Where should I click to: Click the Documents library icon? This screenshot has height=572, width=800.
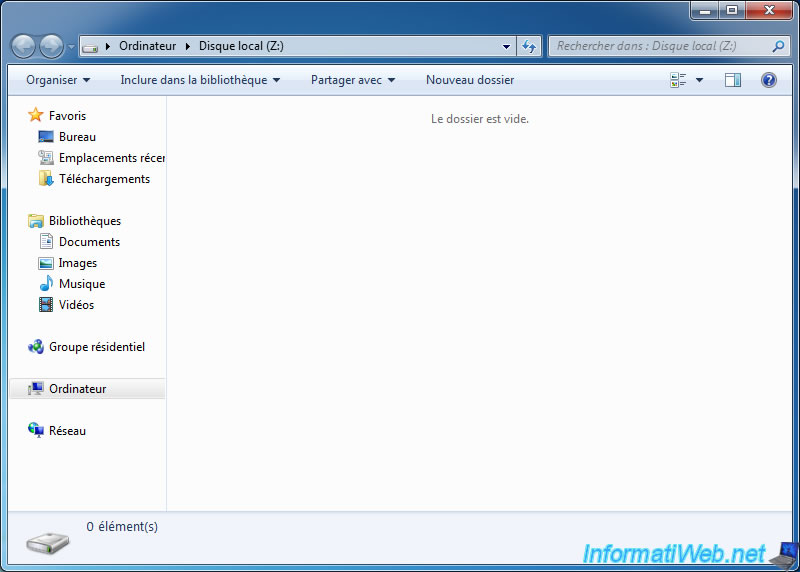(x=46, y=241)
